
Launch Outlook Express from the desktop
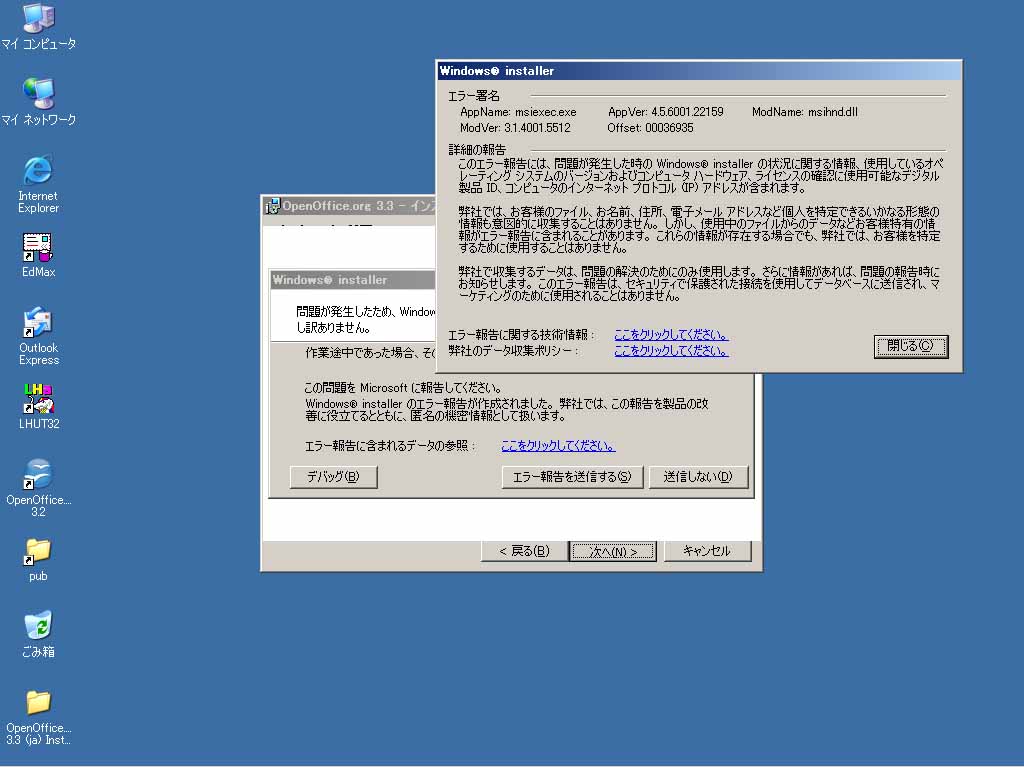tap(38, 323)
